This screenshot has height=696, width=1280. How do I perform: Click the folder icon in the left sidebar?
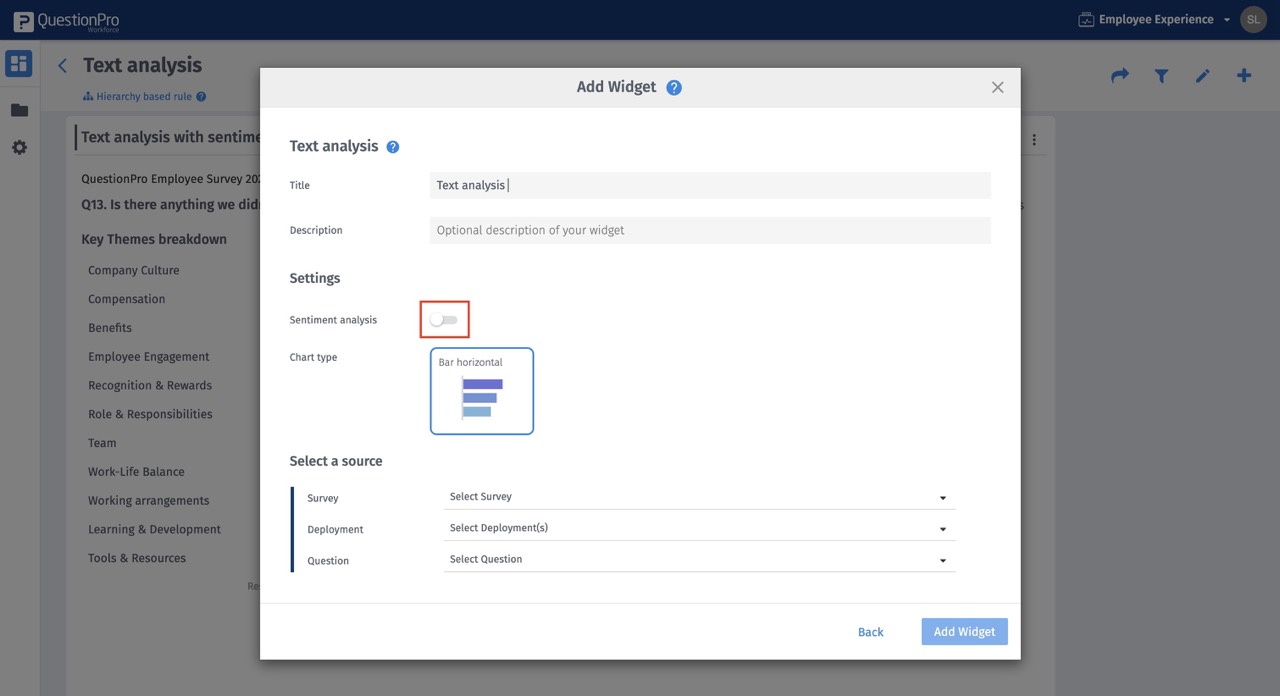point(18,109)
